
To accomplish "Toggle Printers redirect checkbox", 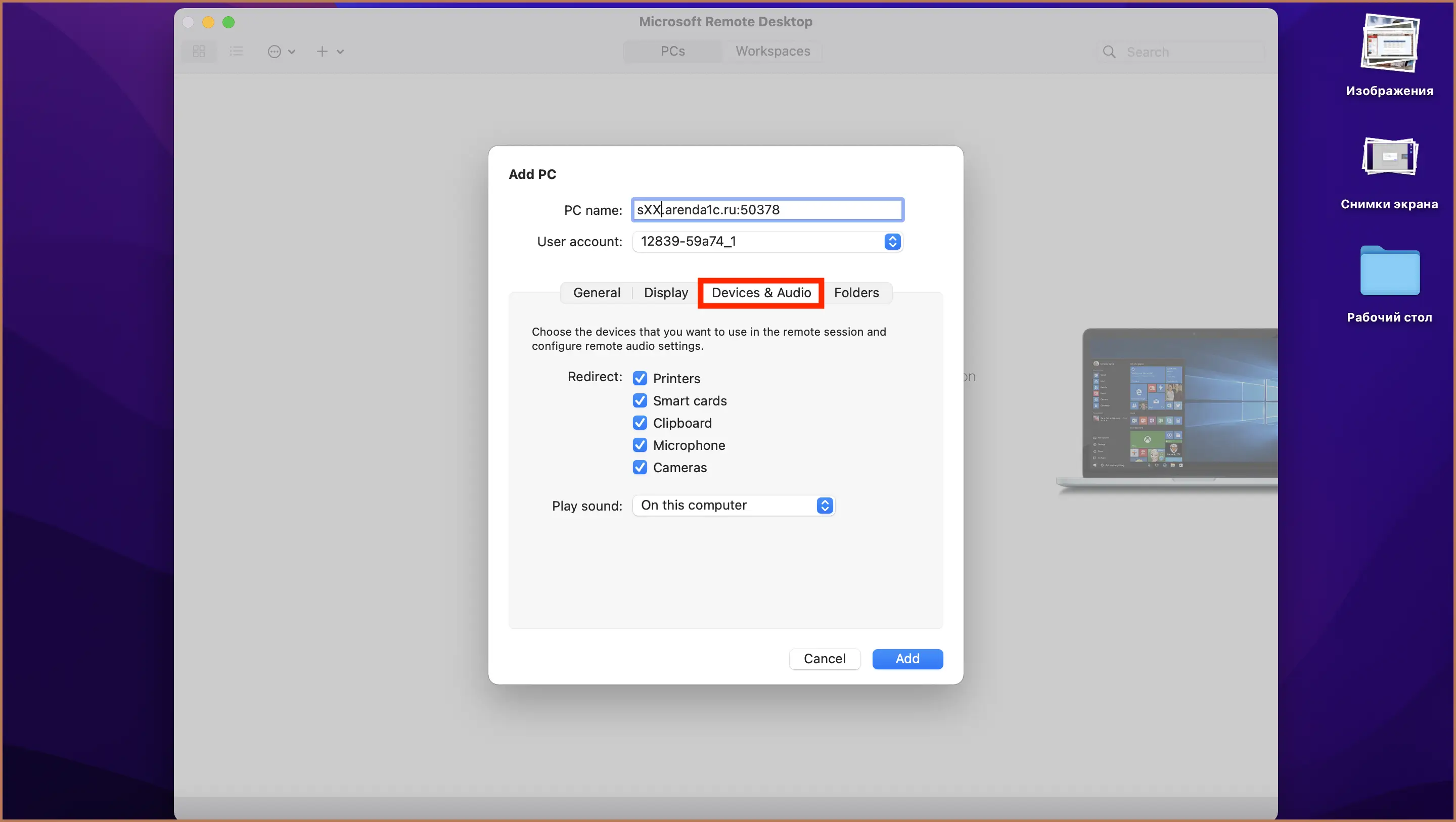I will [640, 378].
